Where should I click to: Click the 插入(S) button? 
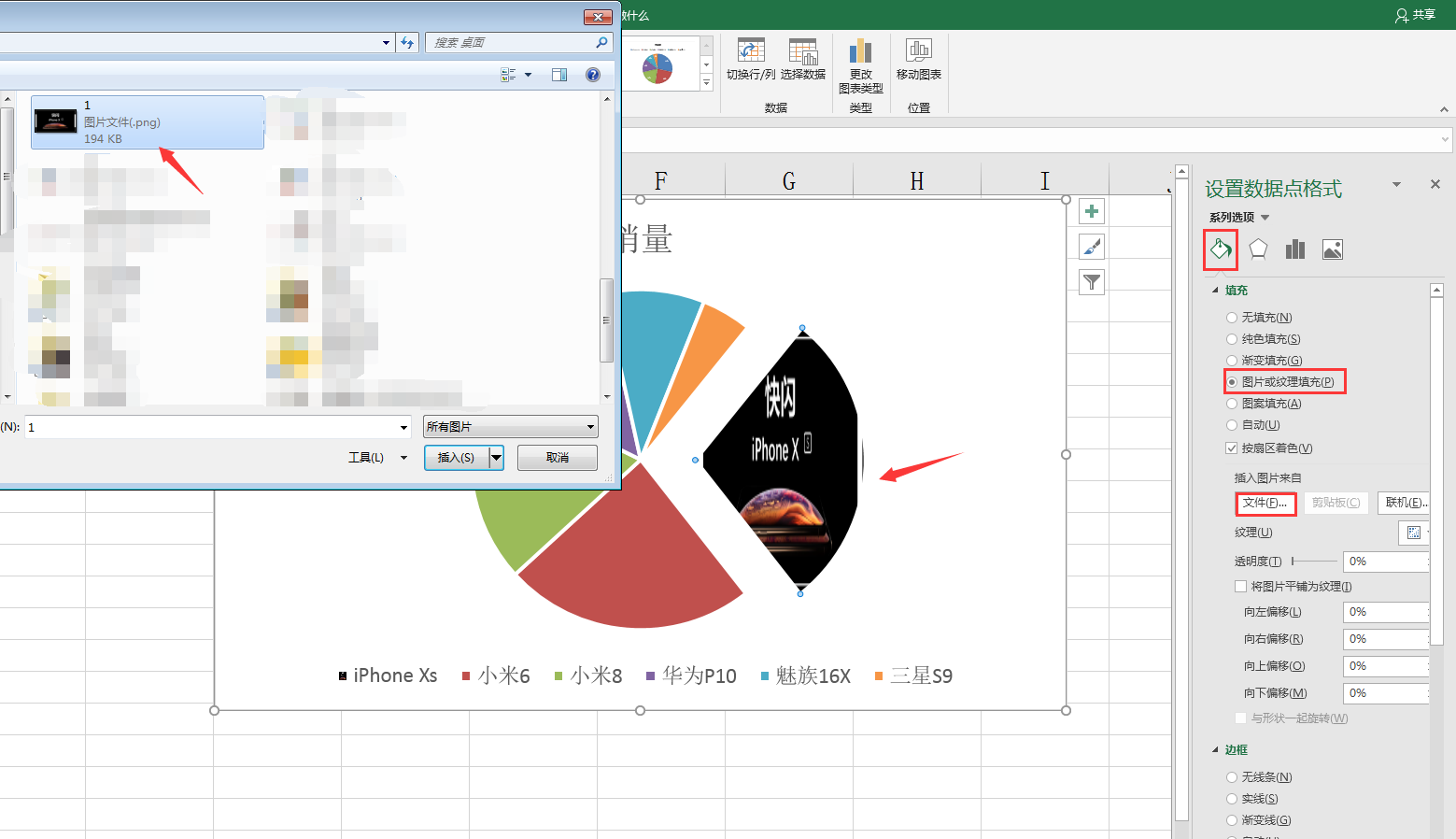[x=457, y=458]
